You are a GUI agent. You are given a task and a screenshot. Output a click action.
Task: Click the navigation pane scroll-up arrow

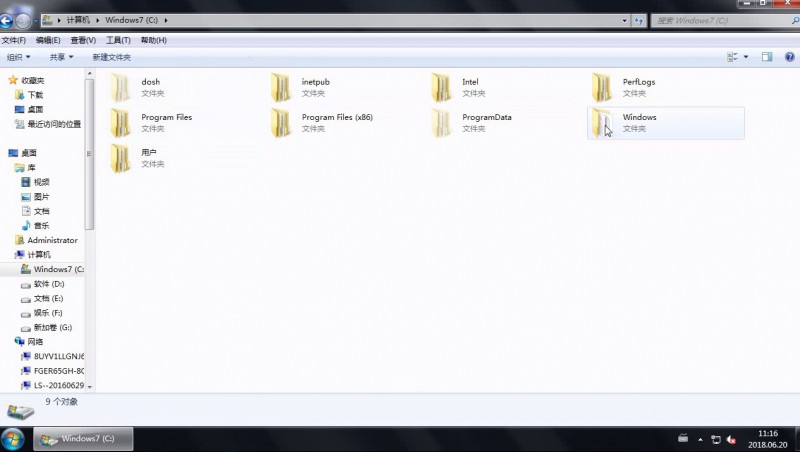coord(90,74)
